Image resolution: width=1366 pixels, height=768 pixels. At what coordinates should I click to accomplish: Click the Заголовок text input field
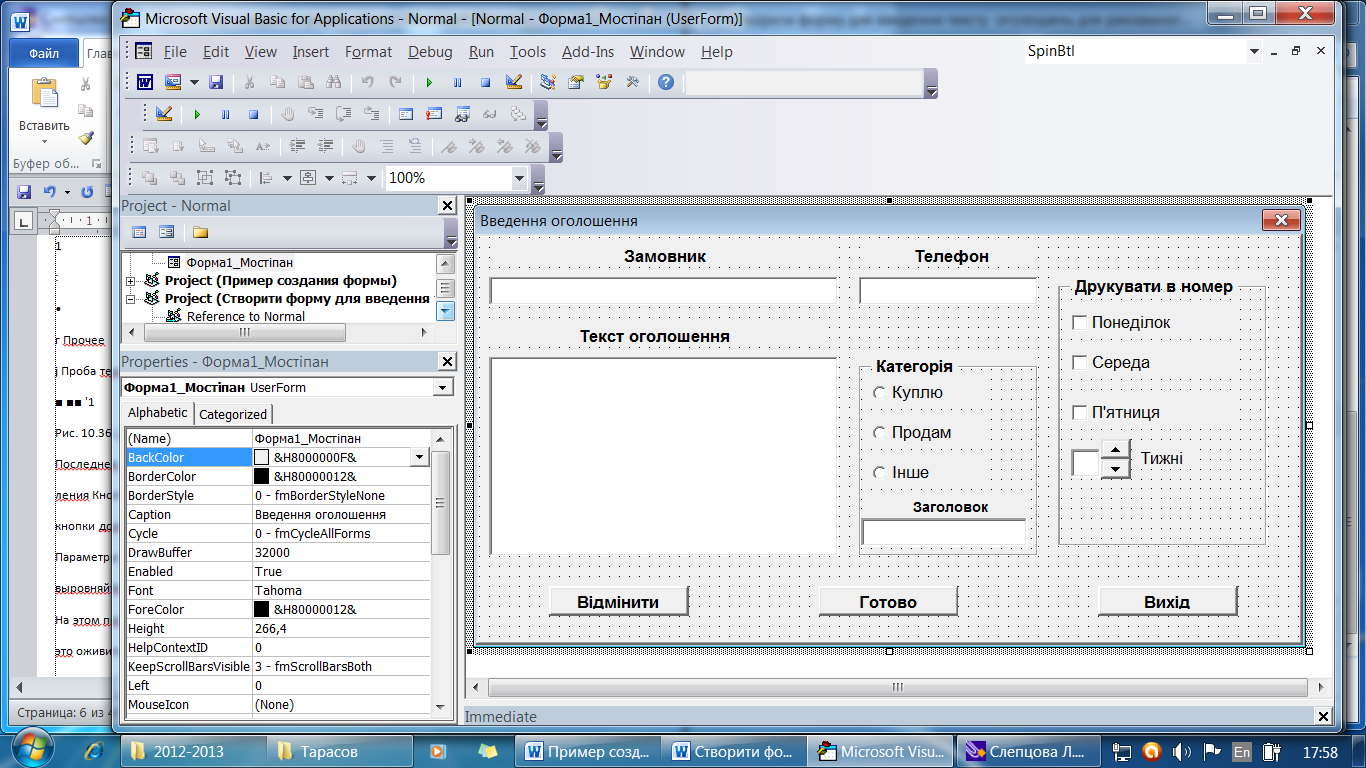click(944, 532)
